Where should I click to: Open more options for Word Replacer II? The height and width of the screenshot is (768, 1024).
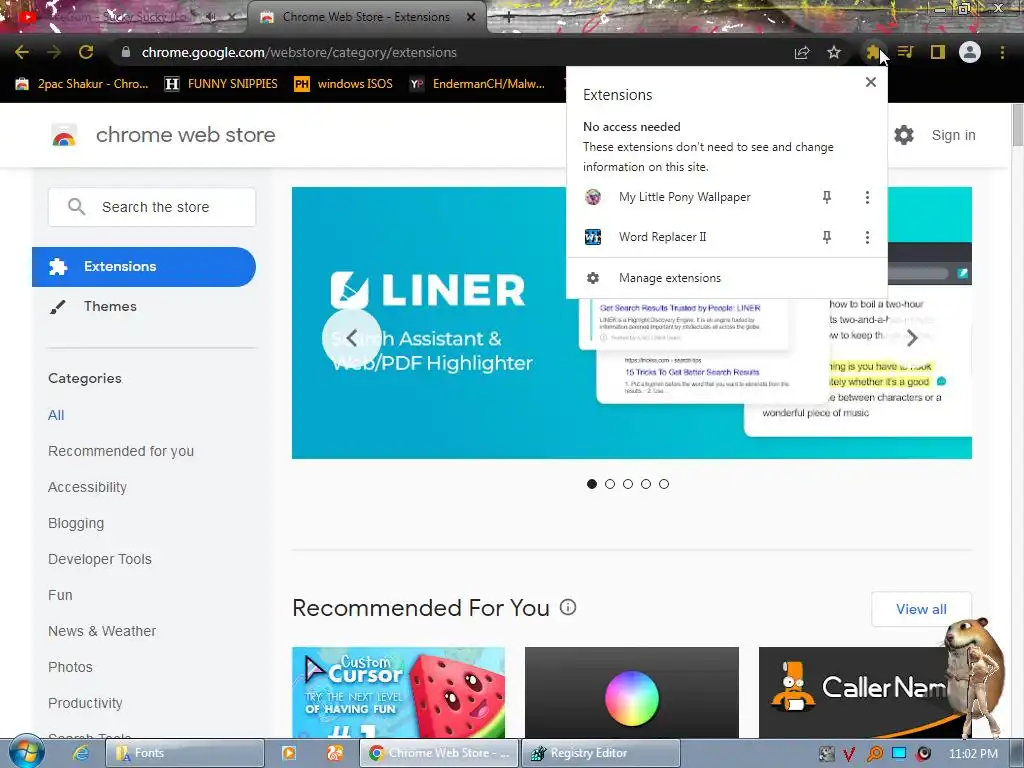pos(867,237)
